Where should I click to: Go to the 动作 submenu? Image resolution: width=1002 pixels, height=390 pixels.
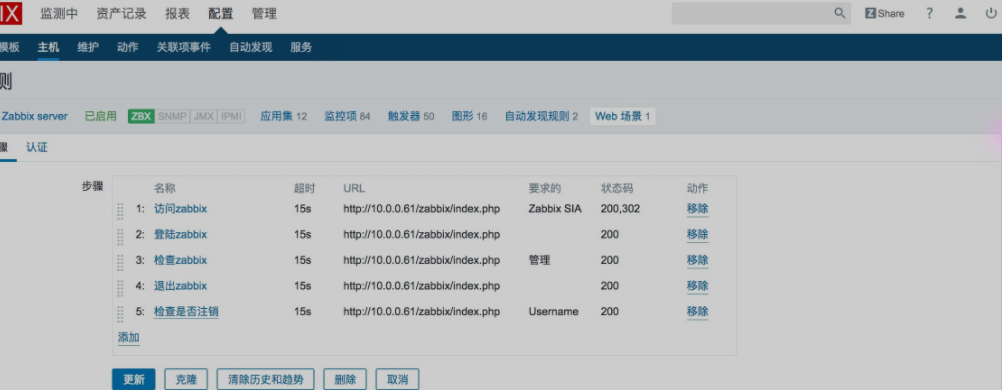[x=128, y=47]
